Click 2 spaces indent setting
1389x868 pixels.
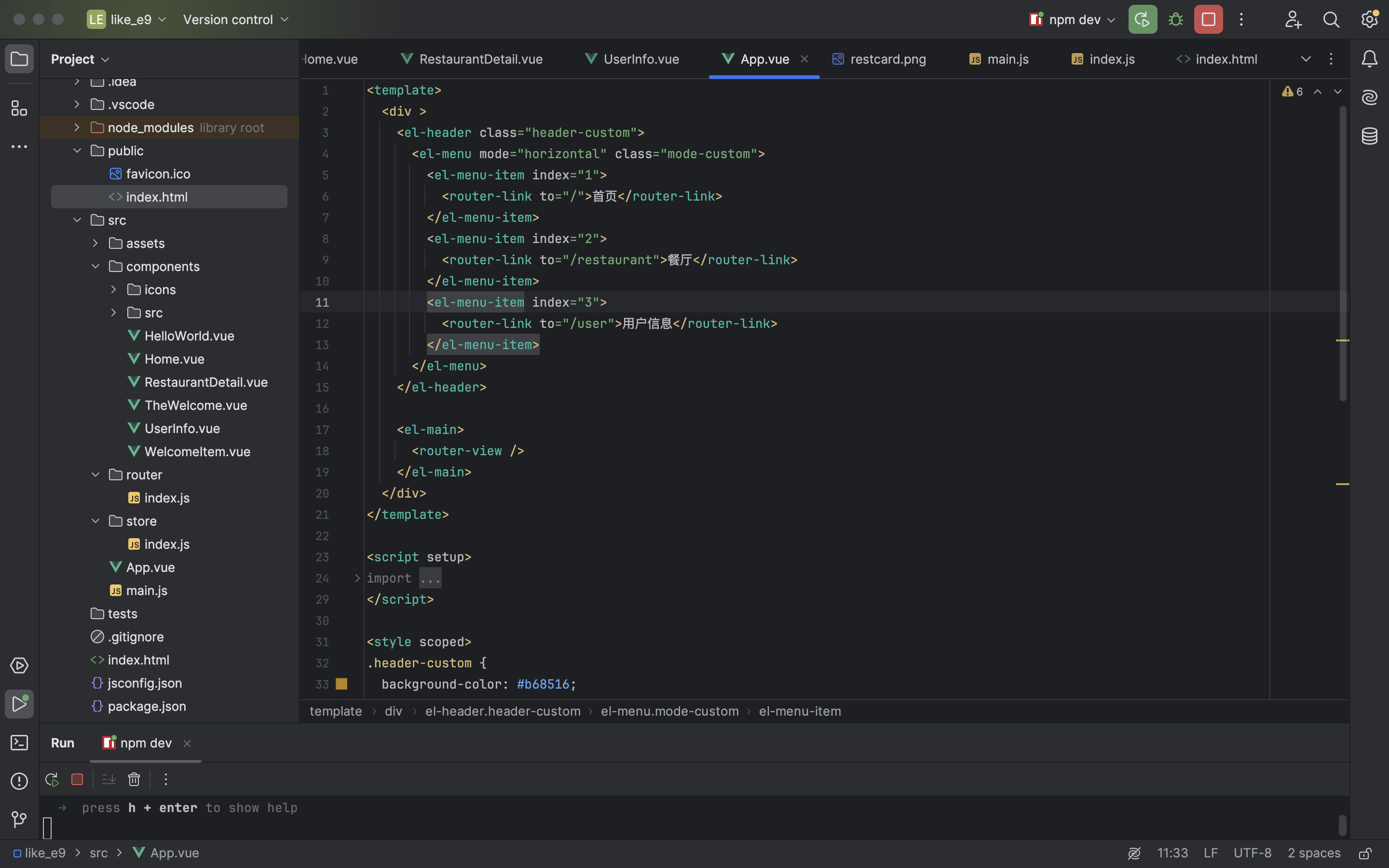[1313, 853]
